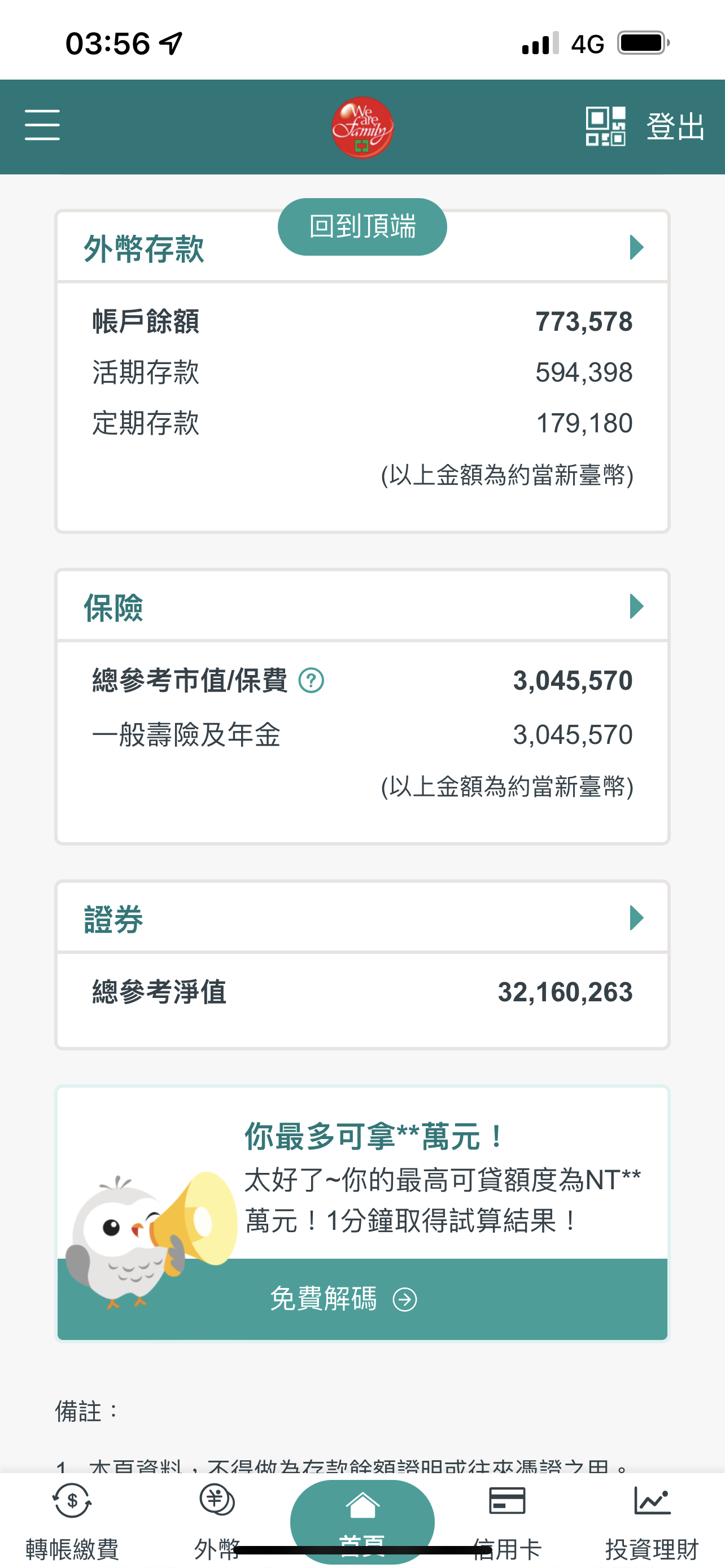Open the hamburger menu
This screenshot has height=1568, width=725.
(x=42, y=125)
